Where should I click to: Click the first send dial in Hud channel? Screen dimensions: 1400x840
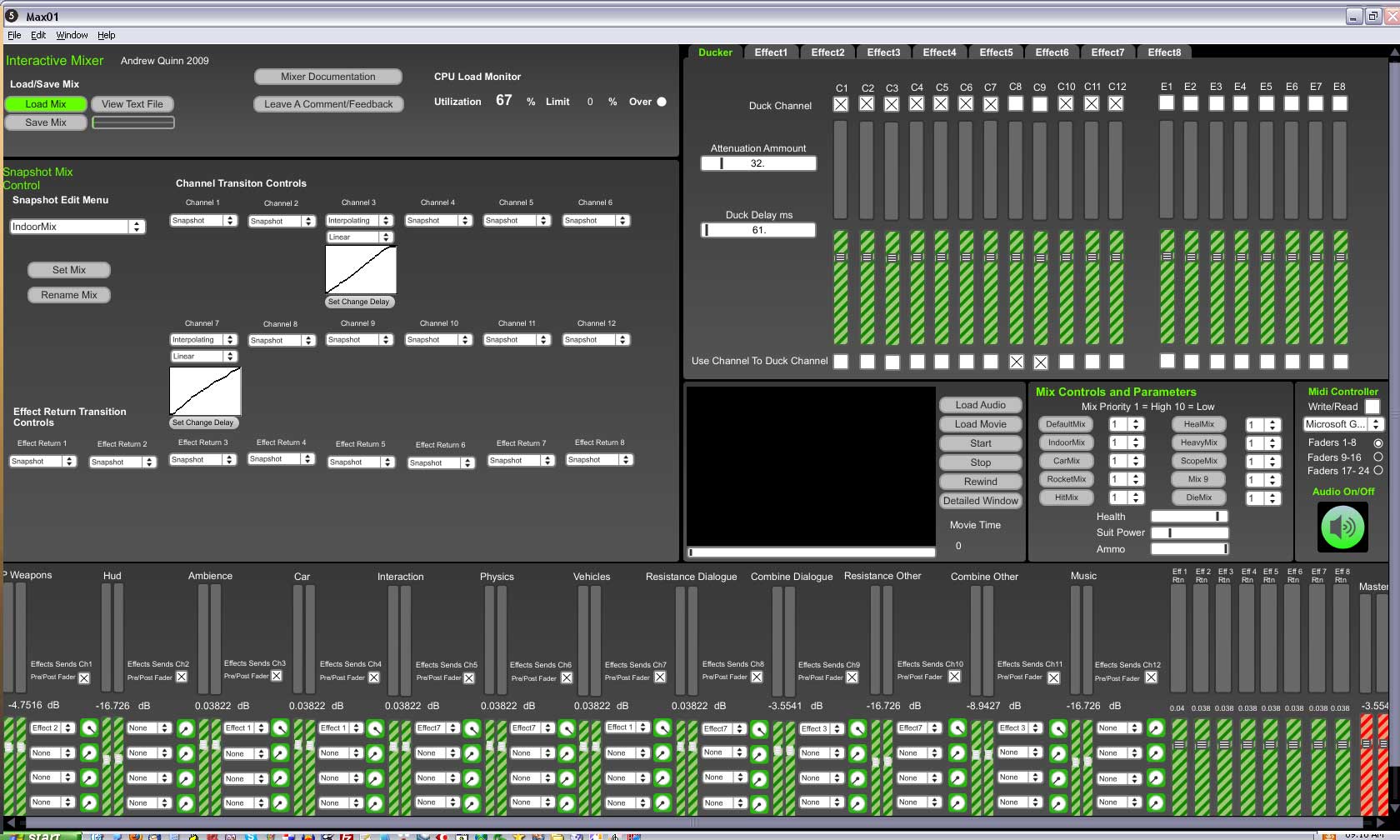pos(185,728)
